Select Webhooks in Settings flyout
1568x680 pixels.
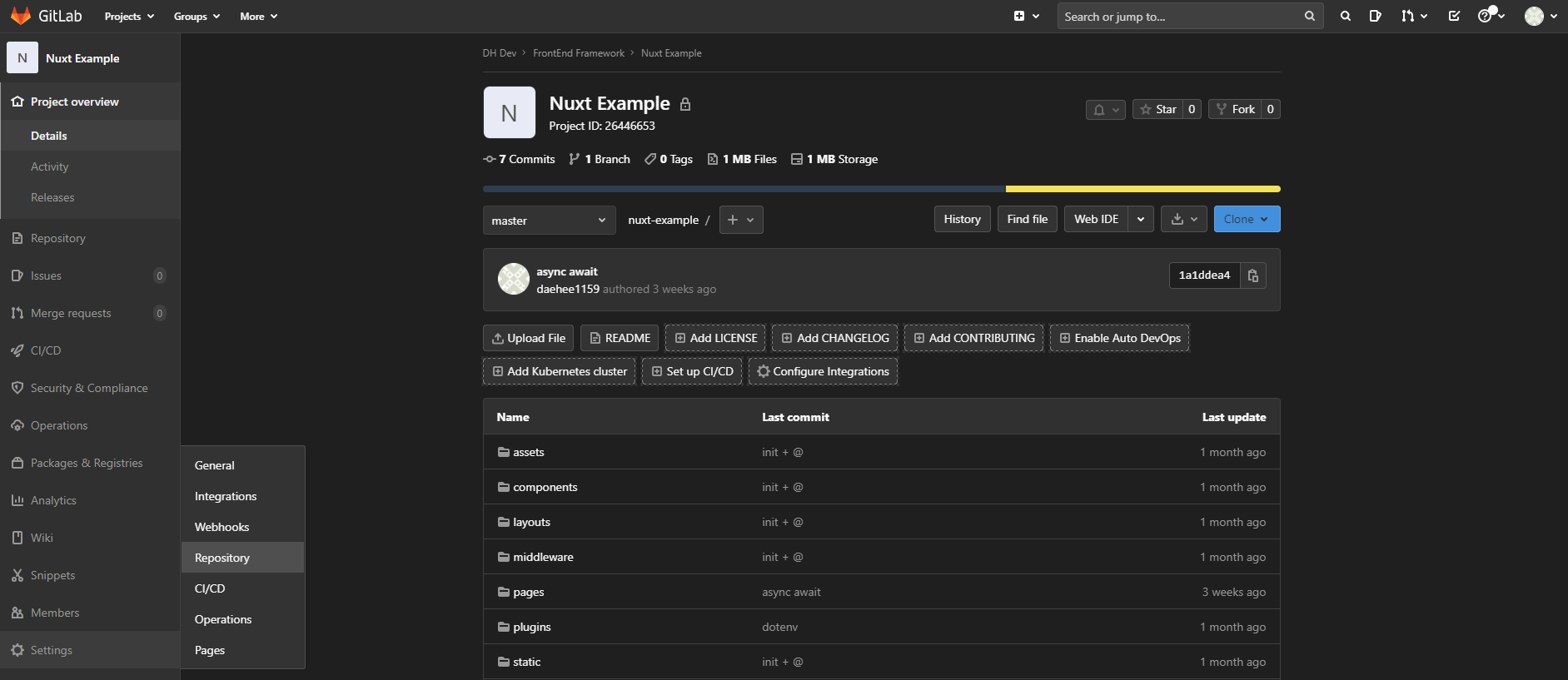242,527
